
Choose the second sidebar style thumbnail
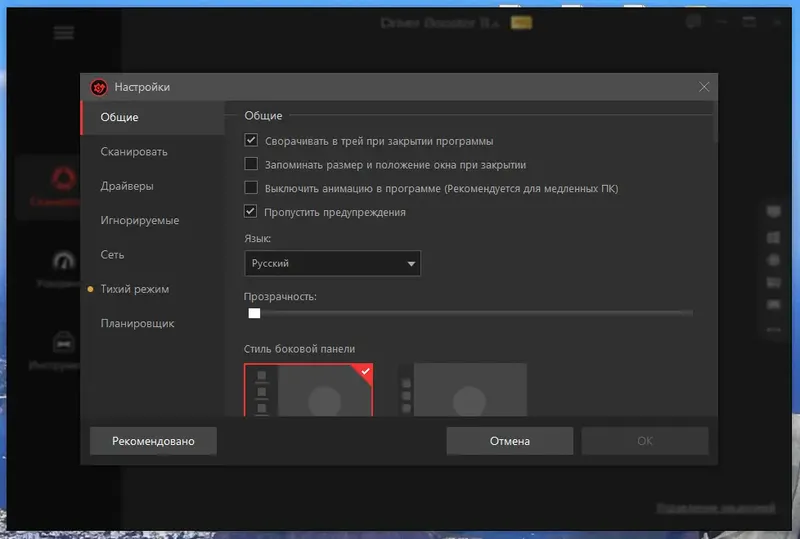(x=463, y=390)
